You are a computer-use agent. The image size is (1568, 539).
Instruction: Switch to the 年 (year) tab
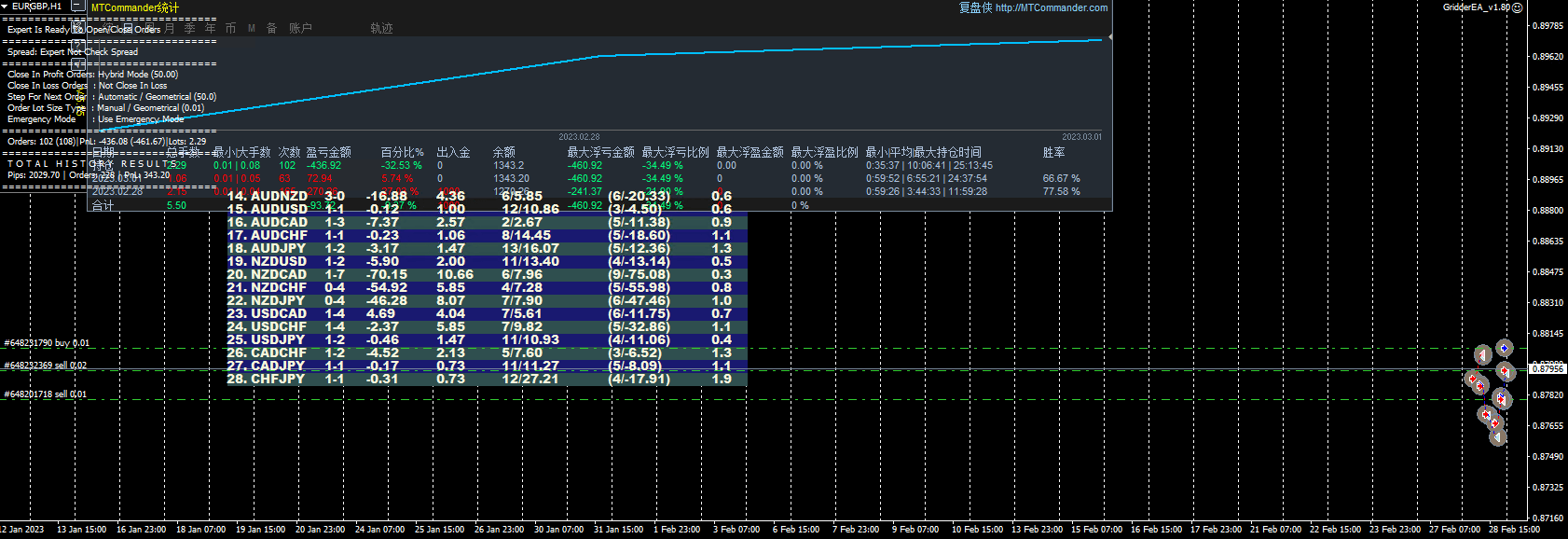pyautogui.click(x=211, y=29)
